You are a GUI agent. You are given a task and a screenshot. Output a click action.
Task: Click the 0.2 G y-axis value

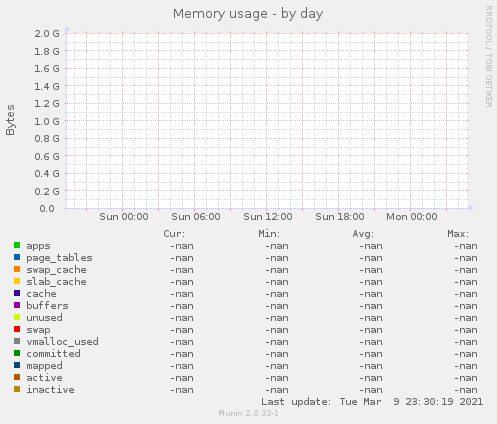pyautogui.click(x=47, y=191)
